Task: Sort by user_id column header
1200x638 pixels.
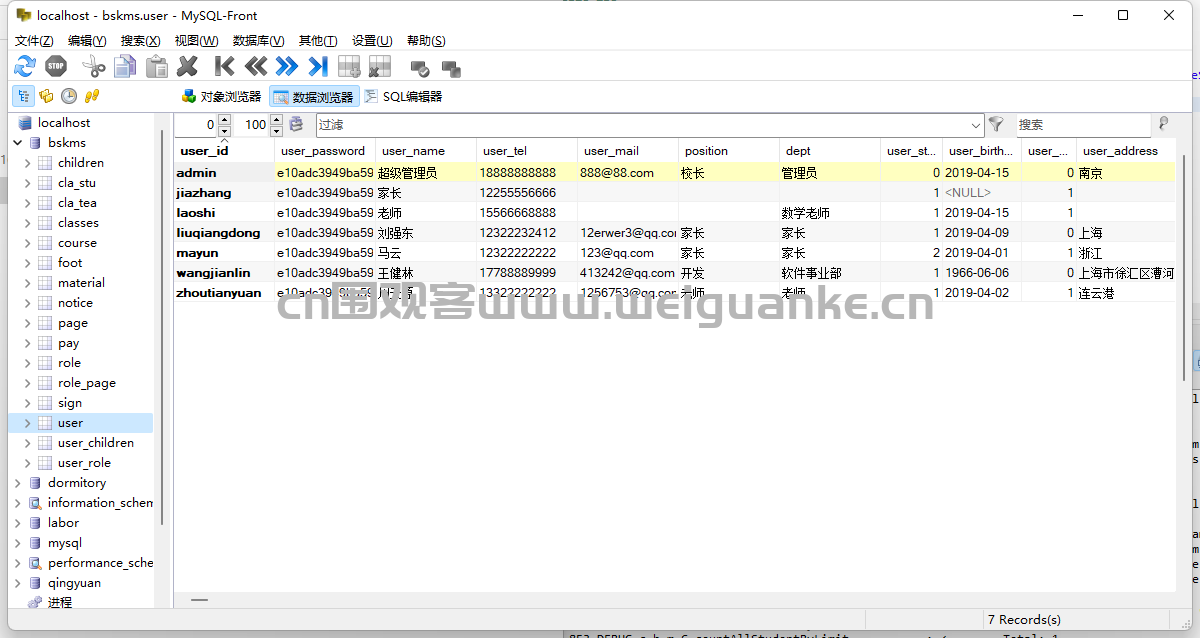Action: pos(225,151)
